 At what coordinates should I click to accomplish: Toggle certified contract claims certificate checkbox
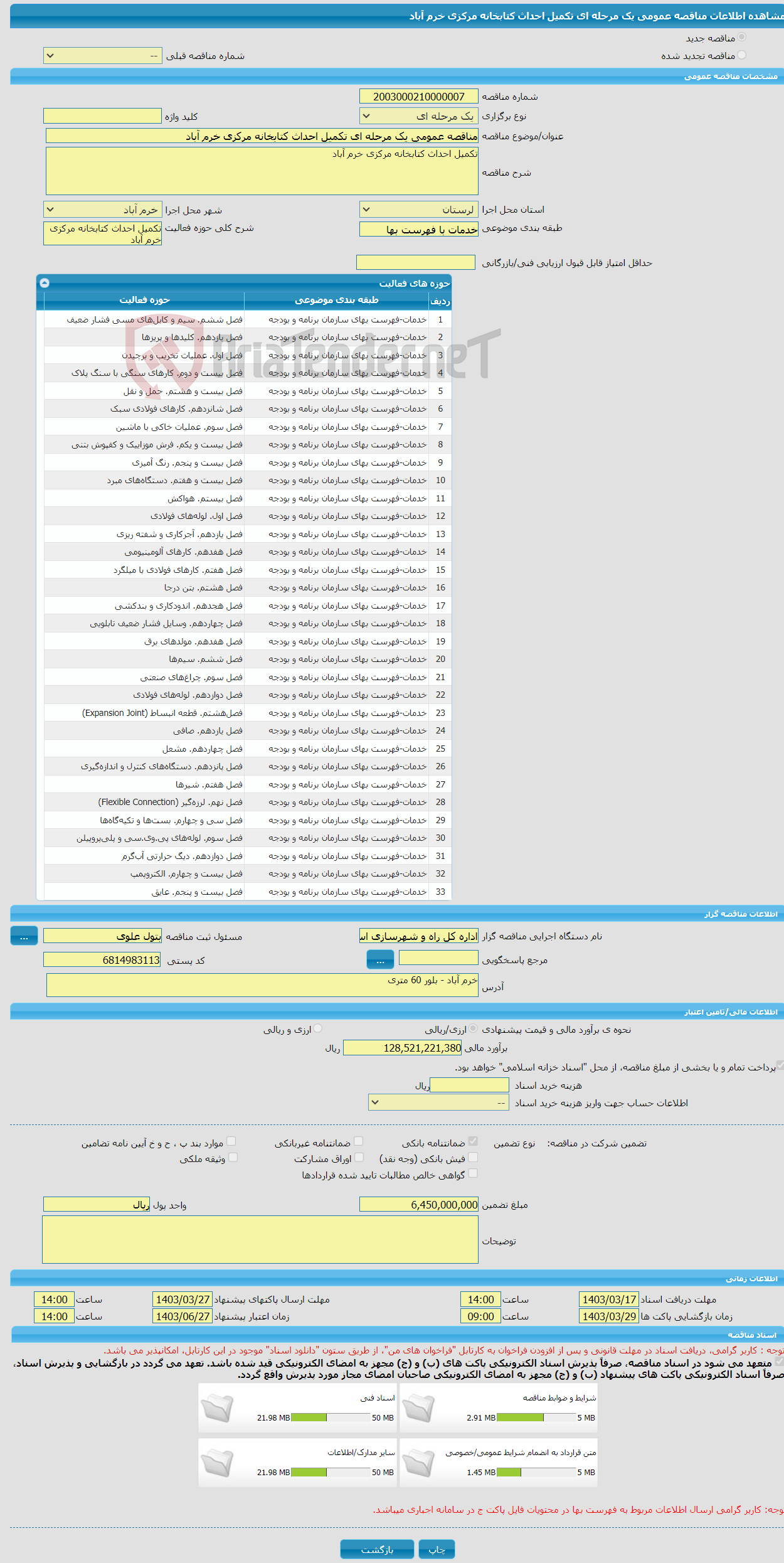click(473, 1173)
